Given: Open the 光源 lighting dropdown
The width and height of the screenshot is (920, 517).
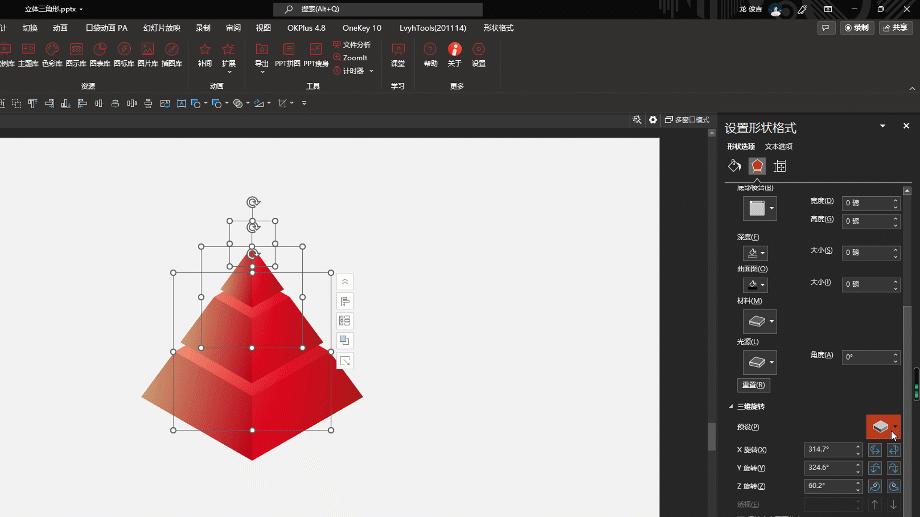Looking at the screenshot, I should click(760, 362).
